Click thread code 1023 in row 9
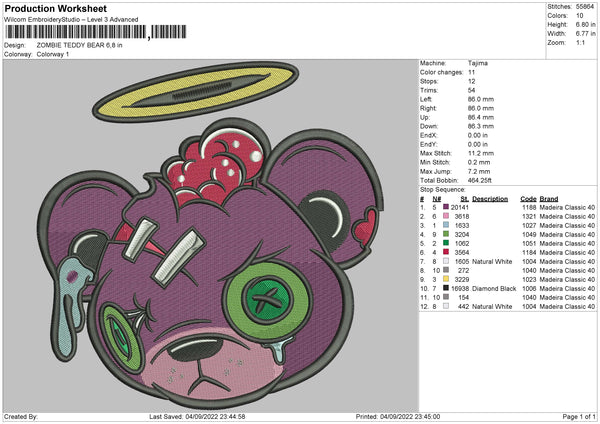600x424 pixels. pos(529,279)
